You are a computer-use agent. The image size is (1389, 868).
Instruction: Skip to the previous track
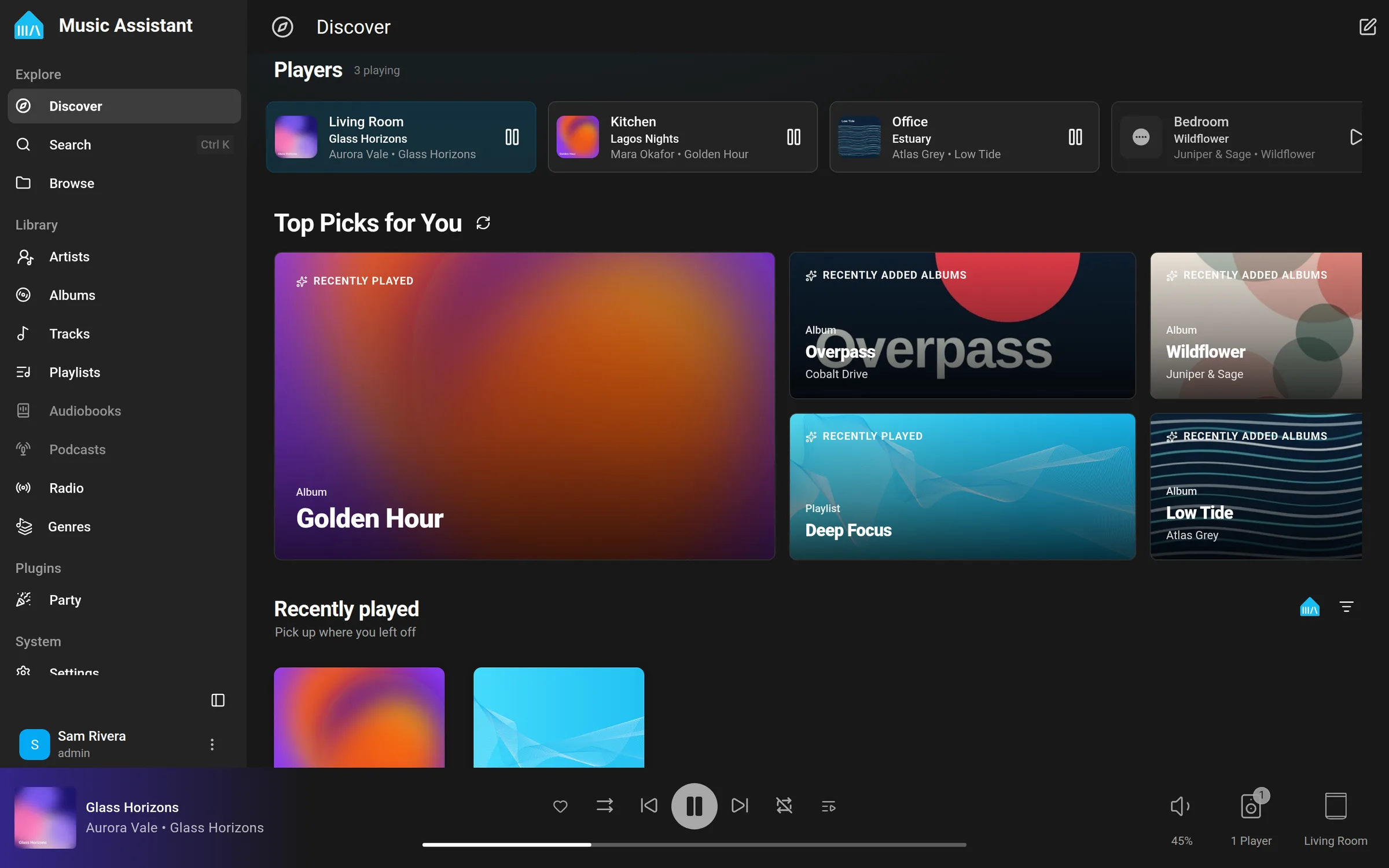point(649,806)
